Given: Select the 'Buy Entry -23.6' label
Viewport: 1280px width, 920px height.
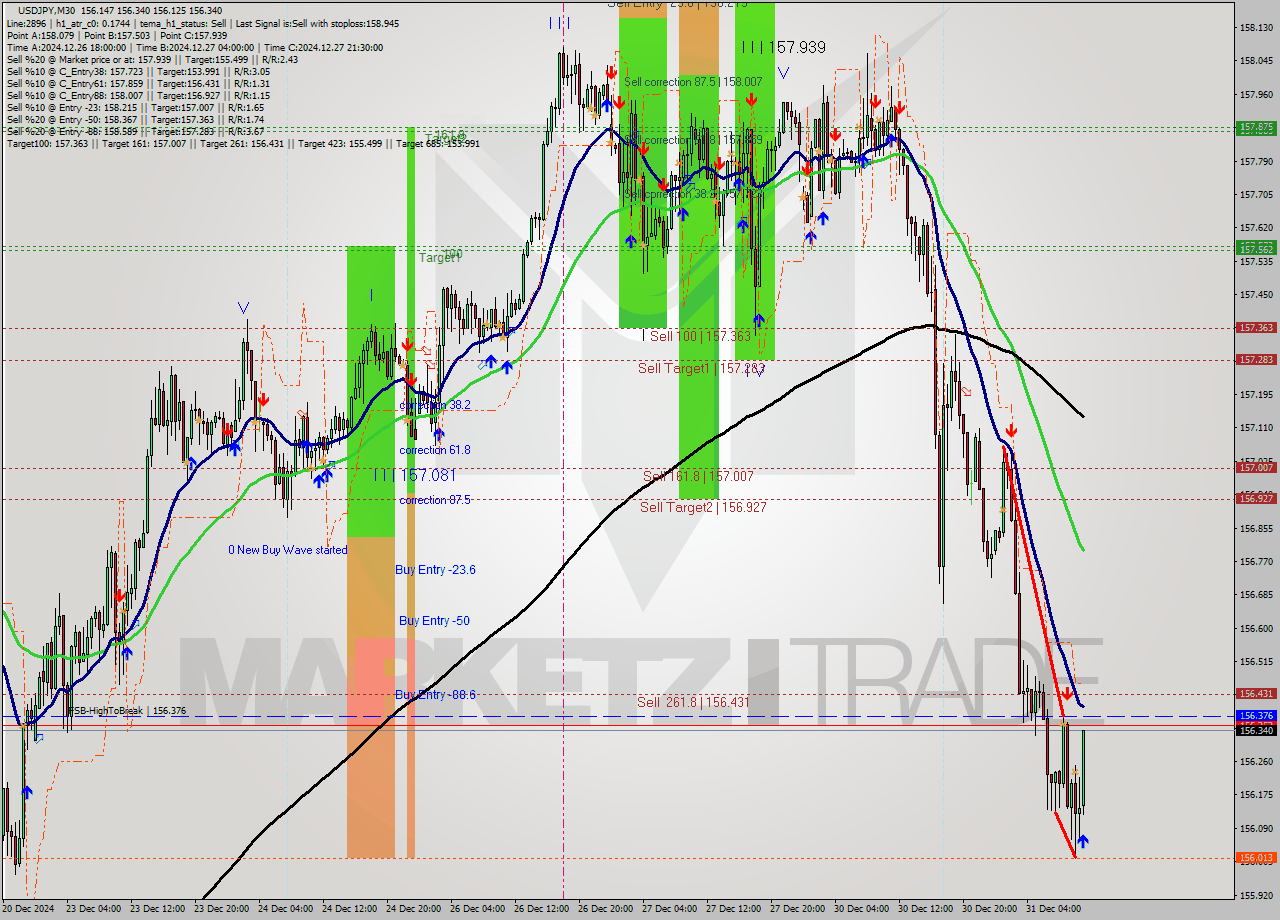Looking at the screenshot, I should pyautogui.click(x=435, y=570).
